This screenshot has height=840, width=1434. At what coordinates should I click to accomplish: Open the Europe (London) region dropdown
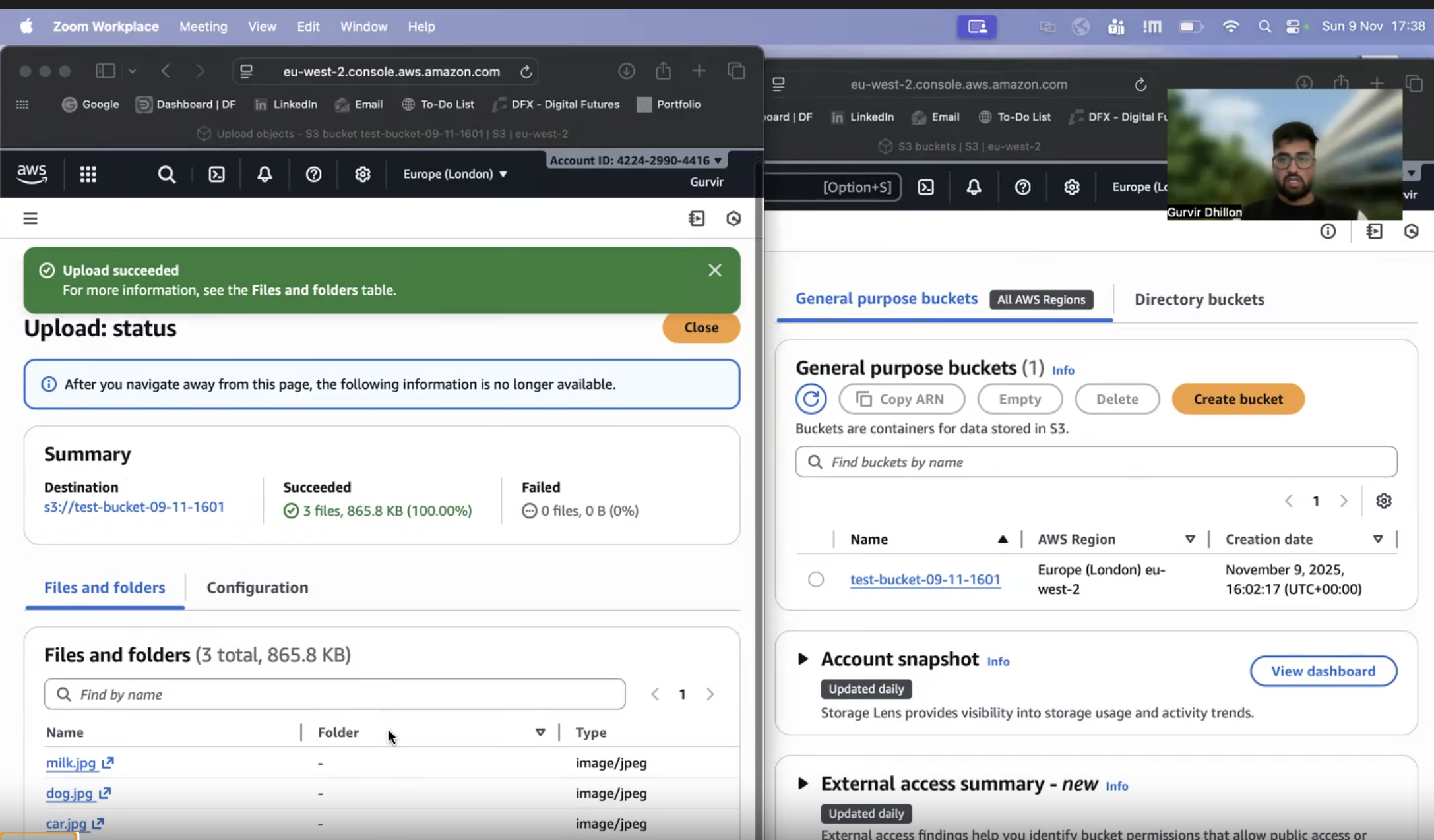point(455,174)
